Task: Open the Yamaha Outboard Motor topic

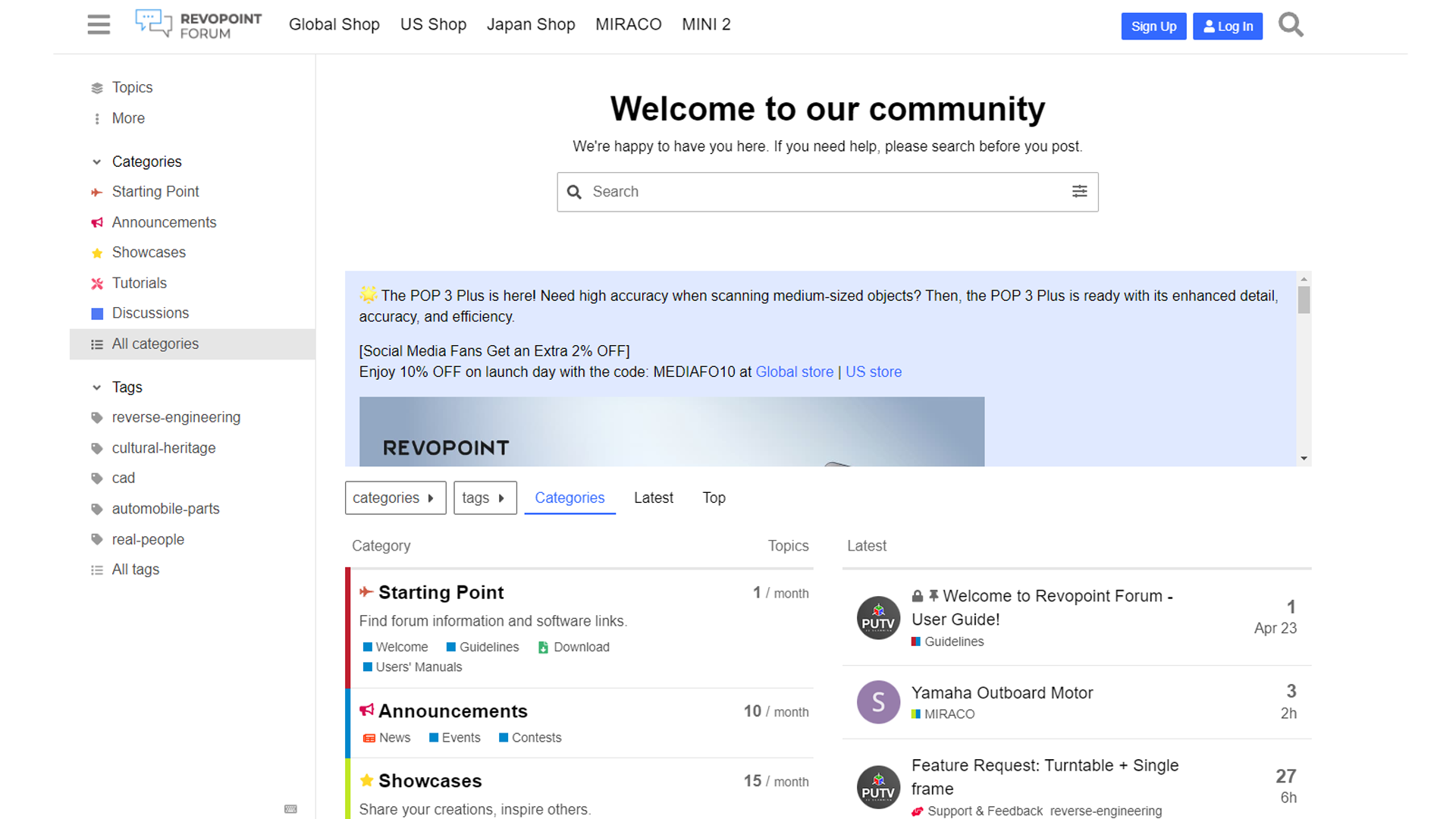Action: coord(1002,693)
